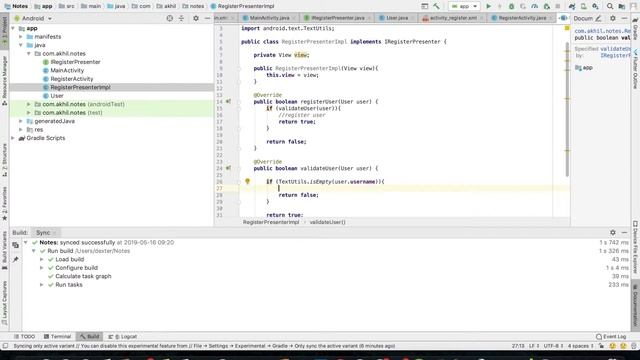Switch to activity_register.xml editor tab
Viewport: 640px width, 360px height.
[x=453, y=18]
